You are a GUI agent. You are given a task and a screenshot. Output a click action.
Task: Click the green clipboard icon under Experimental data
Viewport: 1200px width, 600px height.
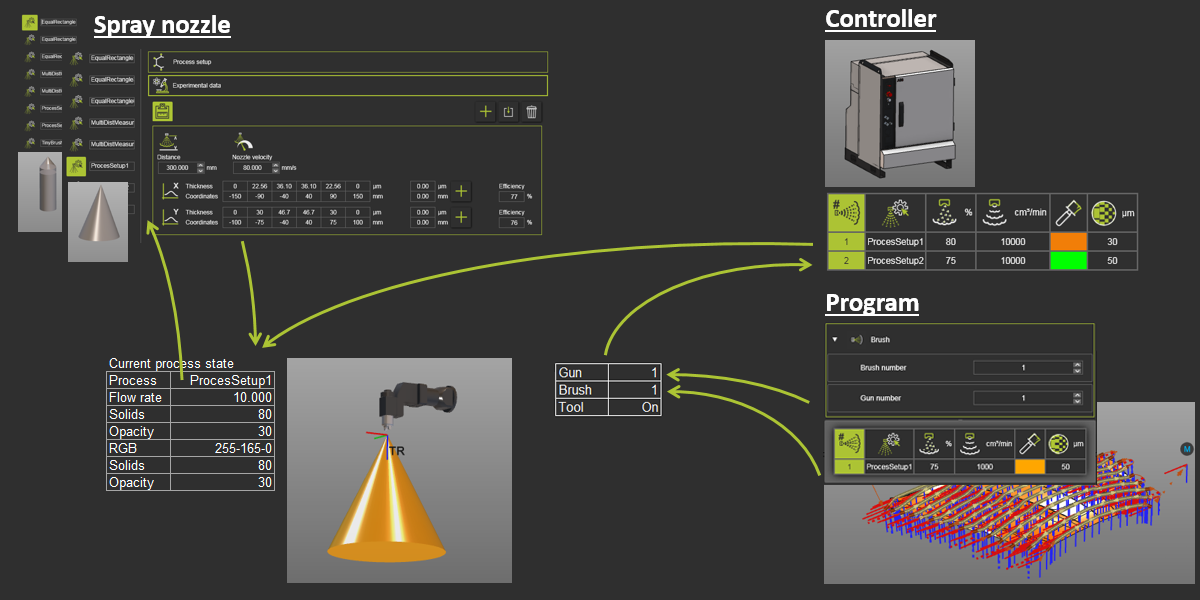pyautogui.click(x=162, y=112)
